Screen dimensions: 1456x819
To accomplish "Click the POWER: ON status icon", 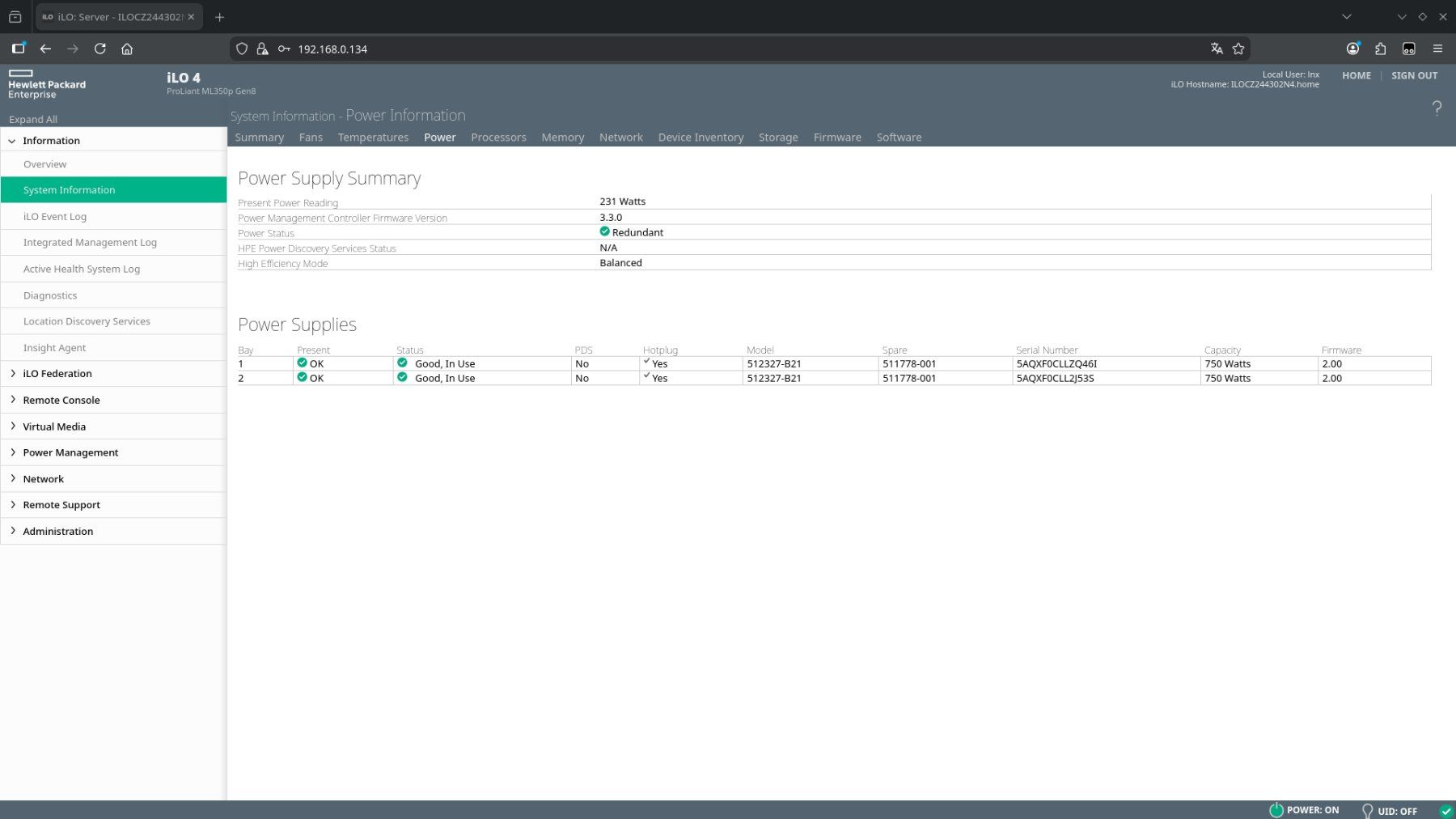I will [x=1276, y=810].
